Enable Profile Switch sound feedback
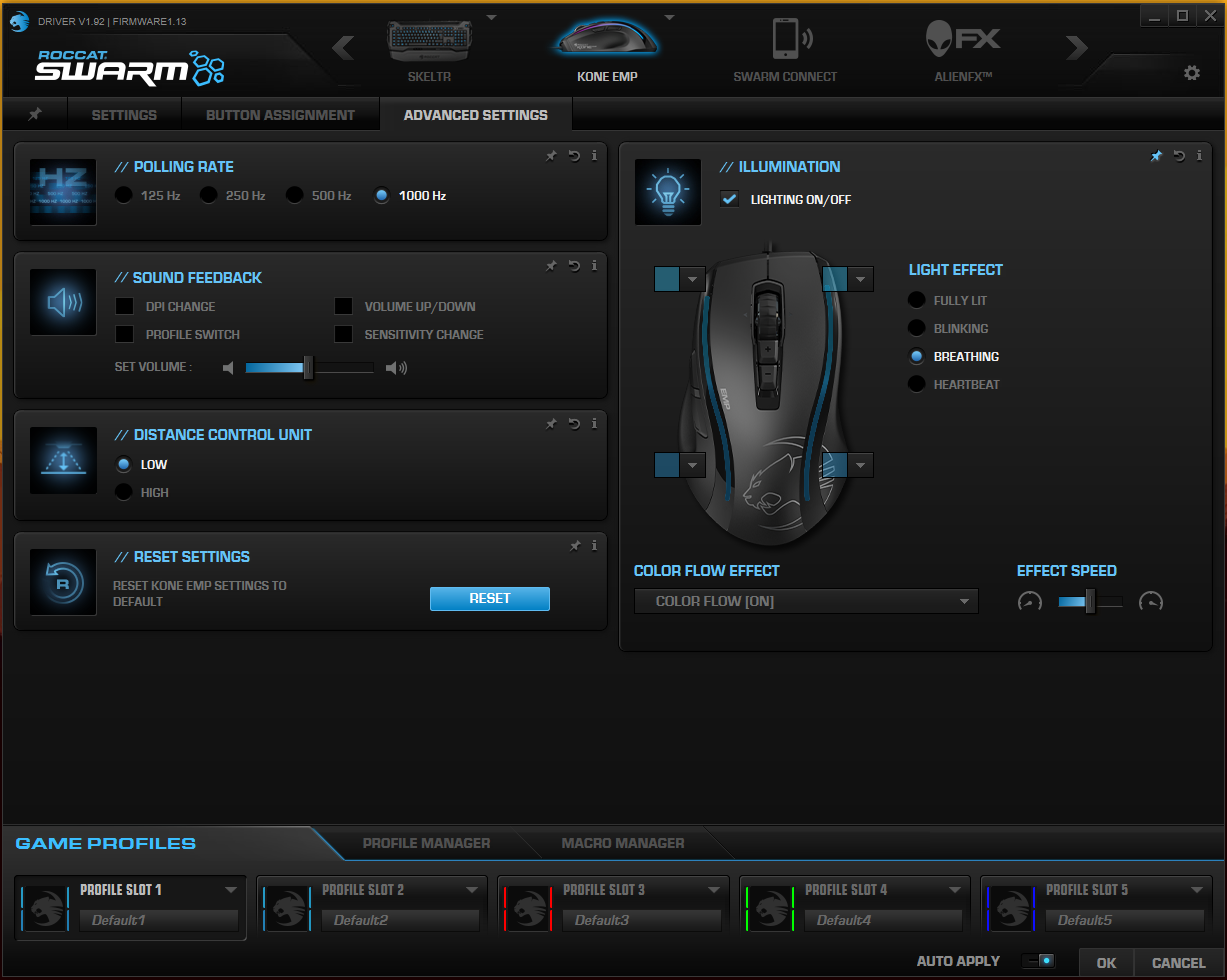1227x980 pixels. (x=125, y=334)
